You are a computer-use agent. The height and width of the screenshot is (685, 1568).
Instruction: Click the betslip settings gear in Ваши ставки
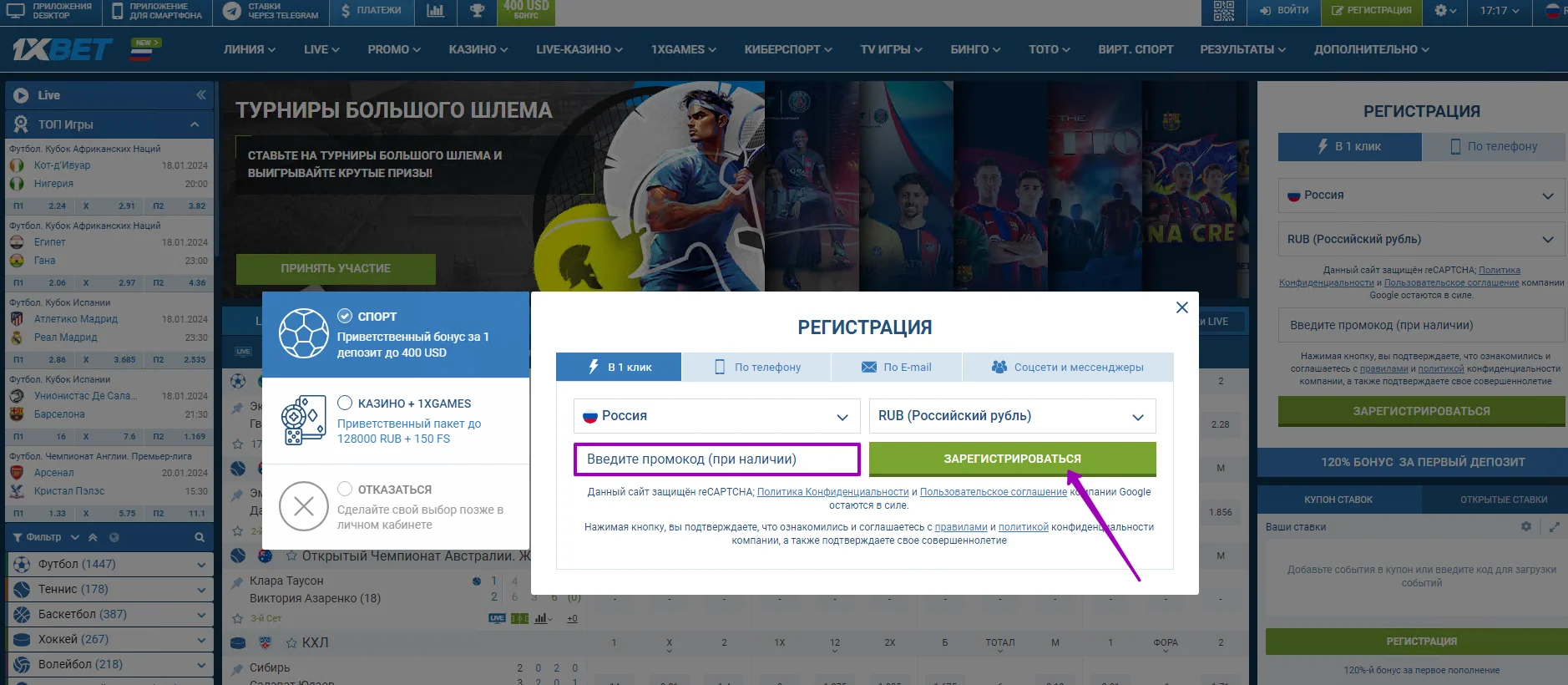pyautogui.click(x=1526, y=526)
